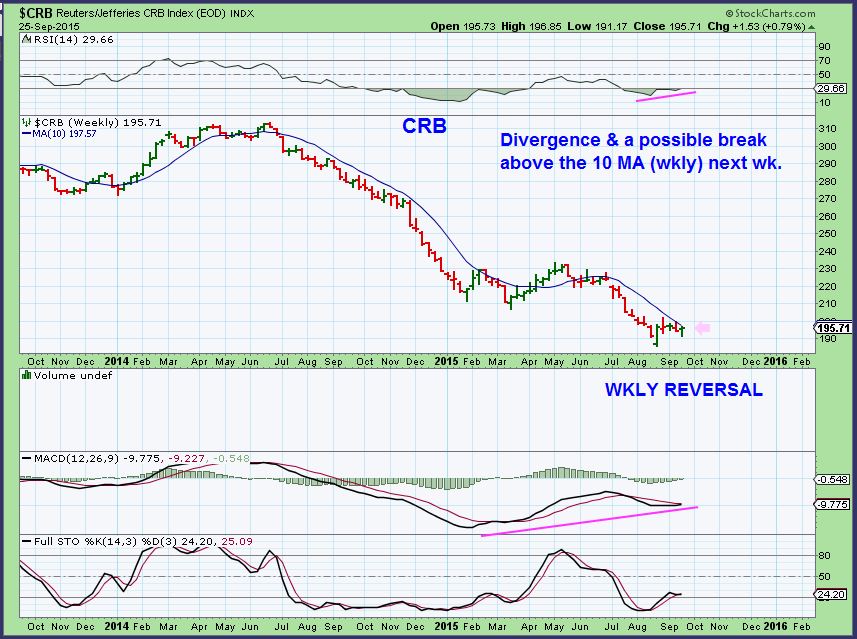This screenshot has height=639, width=857.
Task: Click the 310 level on price axis
Action: point(828,129)
